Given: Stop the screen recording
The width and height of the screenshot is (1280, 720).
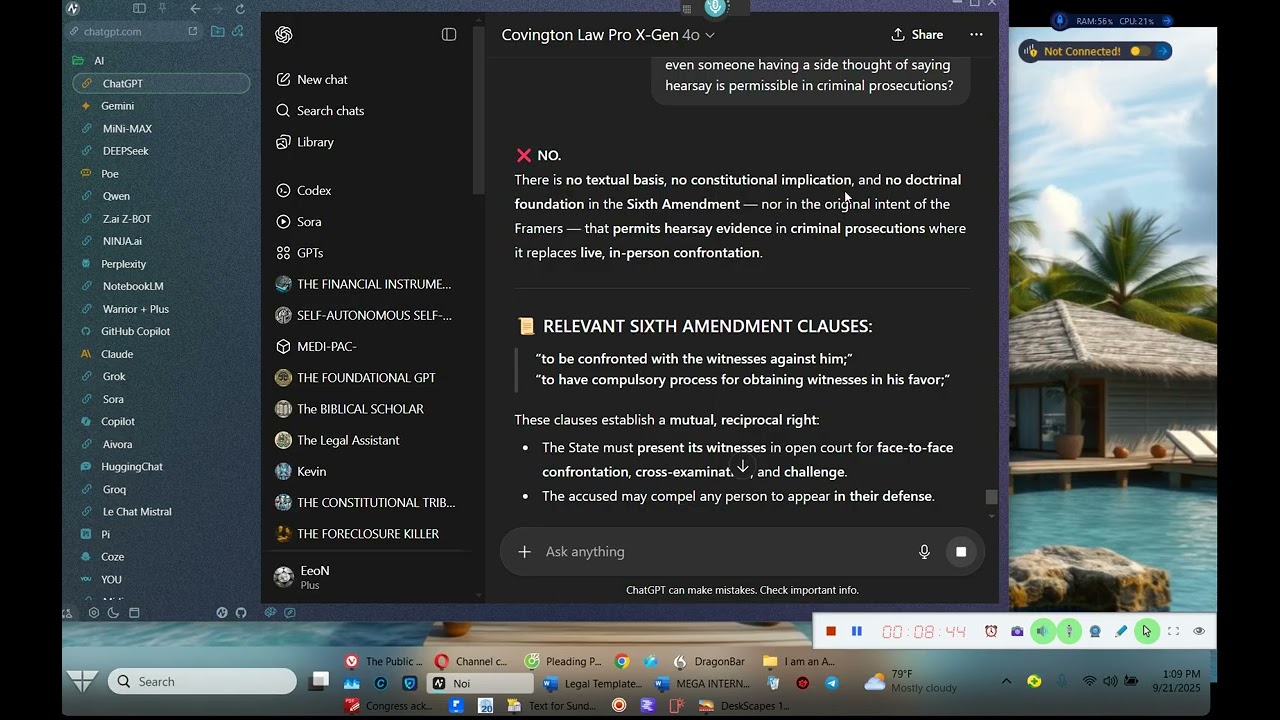Looking at the screenshot, I should pyautogui.click(x=830, y=631).
